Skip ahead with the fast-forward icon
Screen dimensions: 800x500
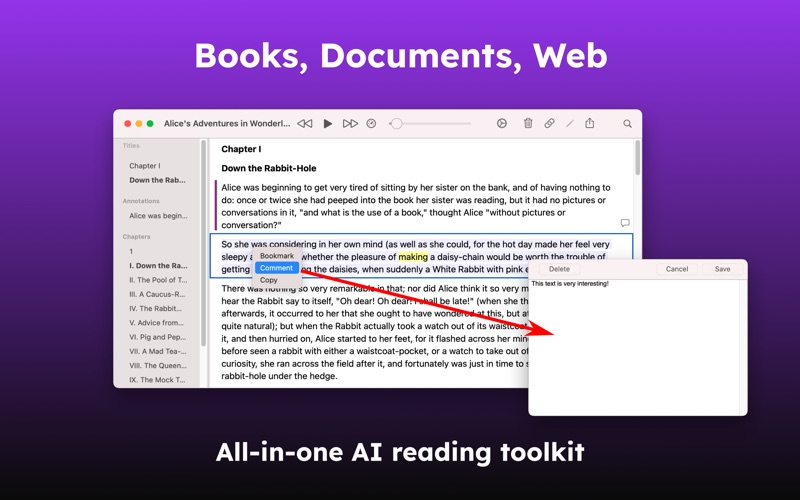[x=350, y=123]
